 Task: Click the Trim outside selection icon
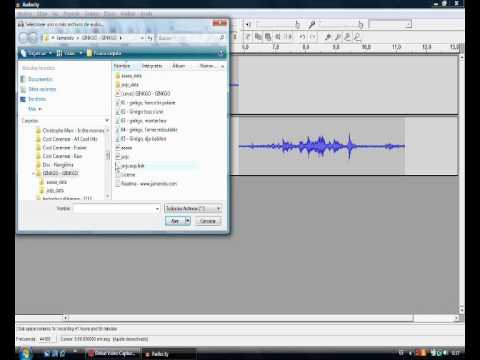(x=278, y=37)
